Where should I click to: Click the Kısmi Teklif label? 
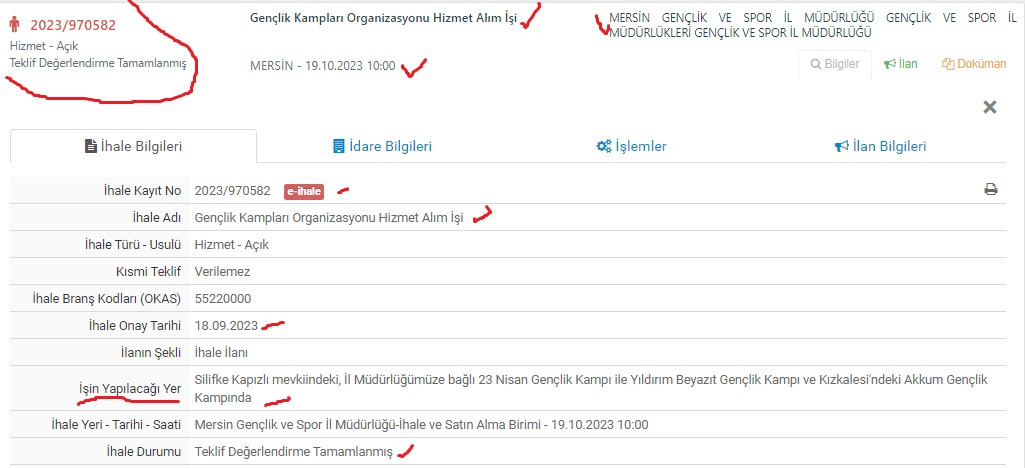[x=150, y=272]
